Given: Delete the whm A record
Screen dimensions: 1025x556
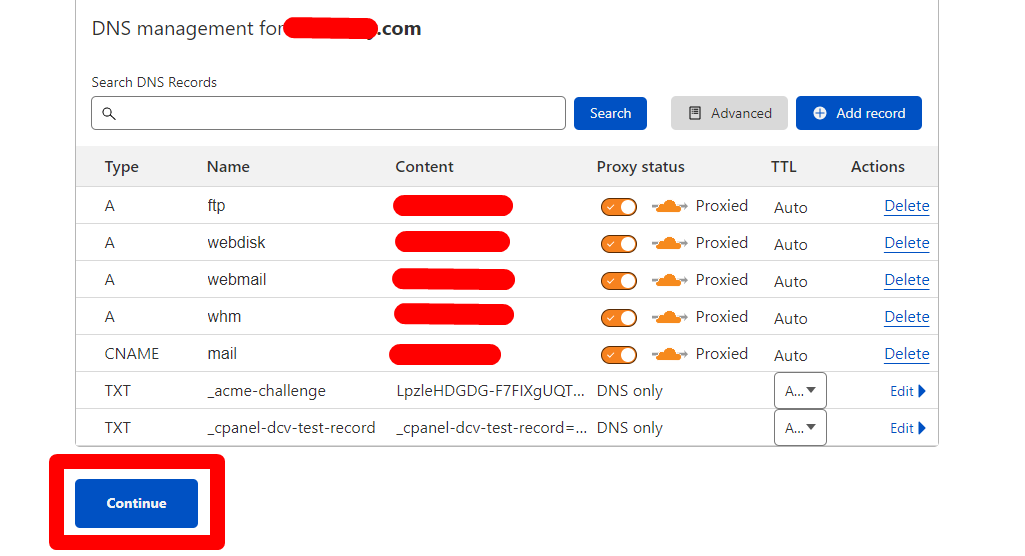Looking at the screenshot, I should [x=906, y=317].
